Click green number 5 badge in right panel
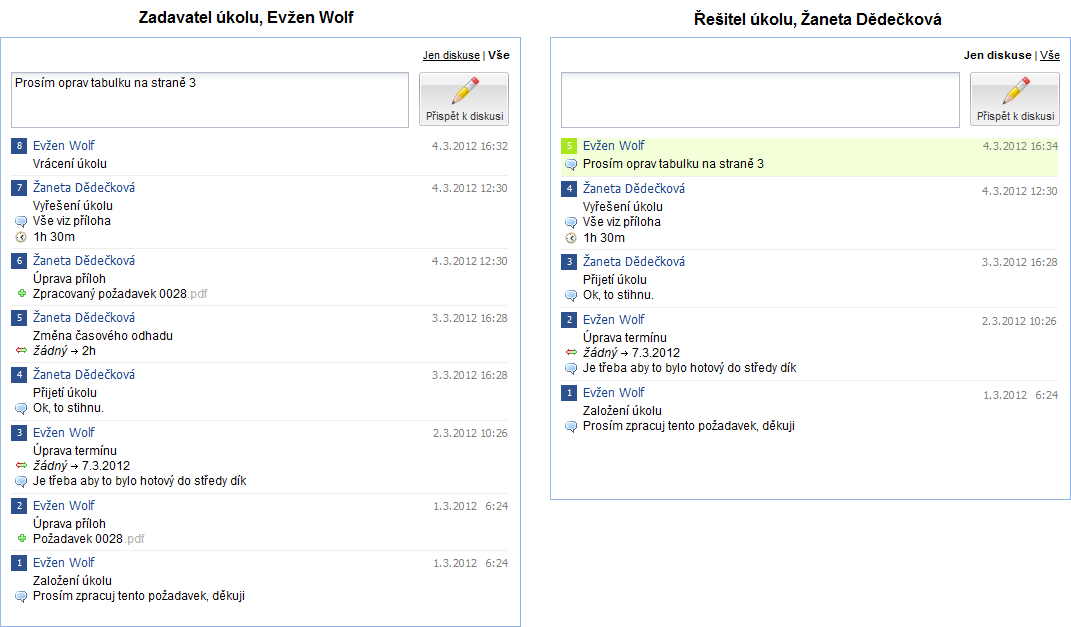Screen dimensions: 1071x627 tap(569, 146)
